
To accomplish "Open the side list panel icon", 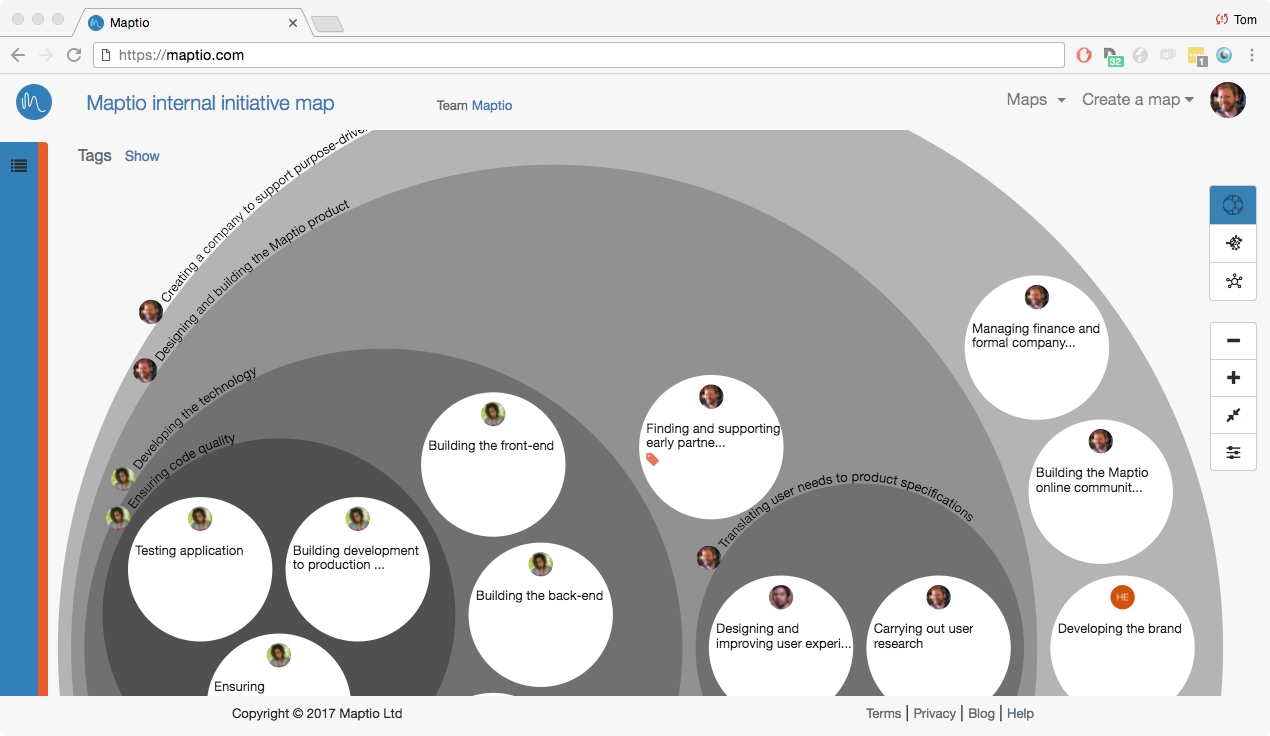I will click(19, 166).
